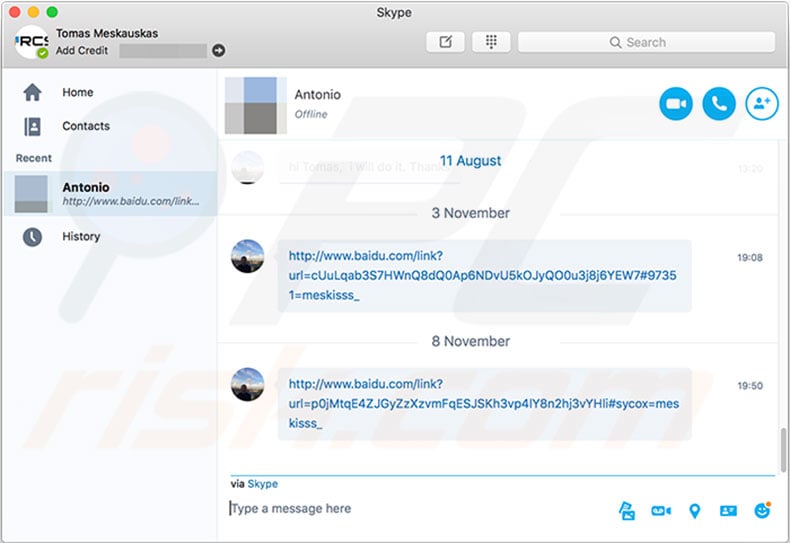This screenshot has width=790, height=543.
Task: Click the 11 August date header
Action: pos(471,161)
